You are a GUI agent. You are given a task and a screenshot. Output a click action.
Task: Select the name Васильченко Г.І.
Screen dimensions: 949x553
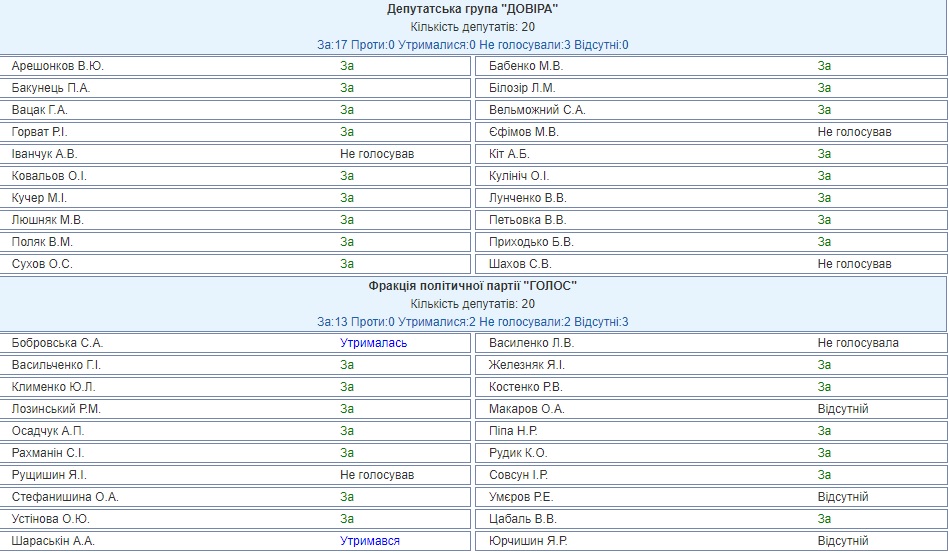pos(56,365)
